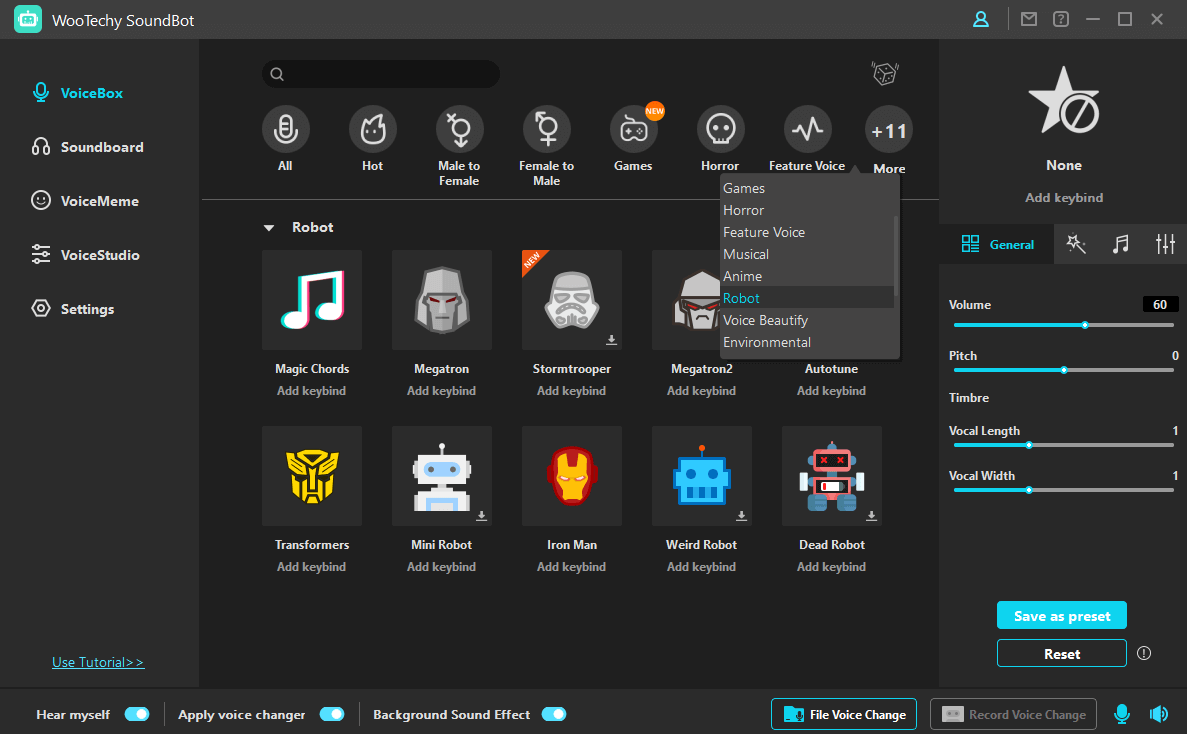Click the voice search input field

(x=381, y=73)
